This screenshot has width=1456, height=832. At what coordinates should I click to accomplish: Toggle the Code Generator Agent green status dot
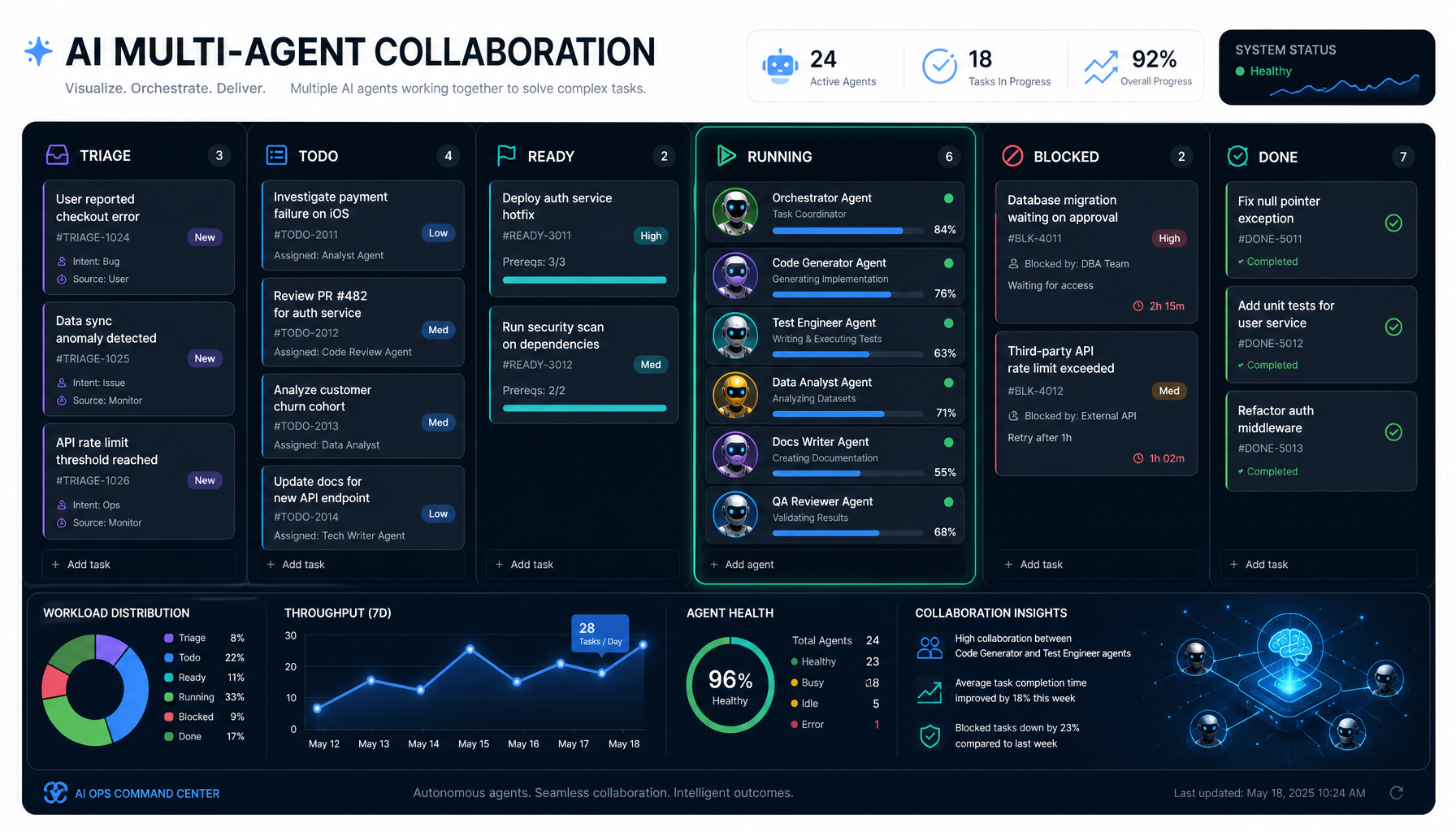point(948,263)
